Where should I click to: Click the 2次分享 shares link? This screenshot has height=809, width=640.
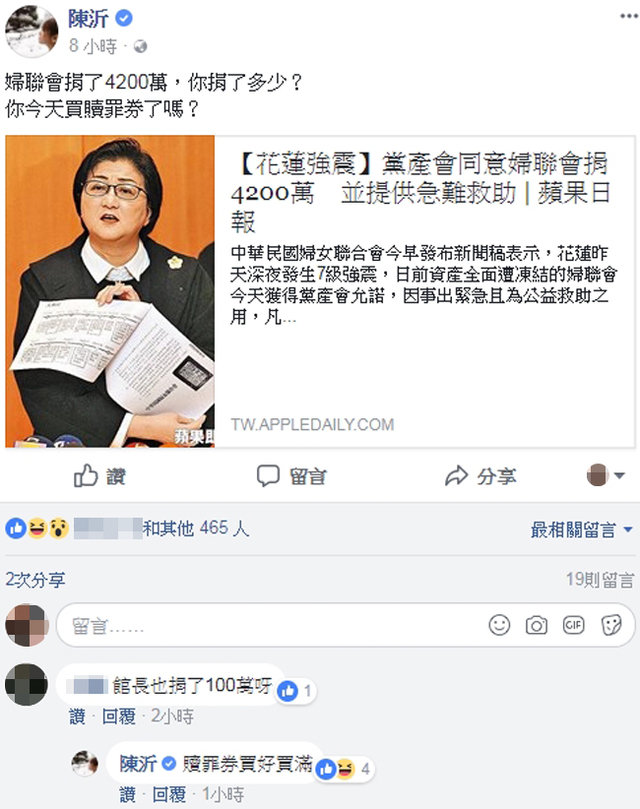(x=36, y=580)
